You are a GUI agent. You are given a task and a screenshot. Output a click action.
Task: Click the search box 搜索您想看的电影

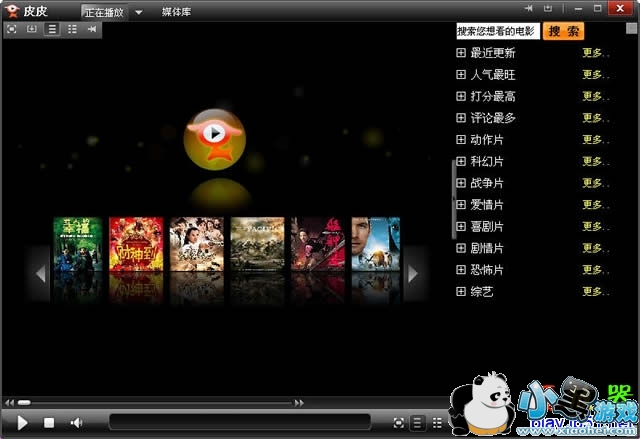498,31
